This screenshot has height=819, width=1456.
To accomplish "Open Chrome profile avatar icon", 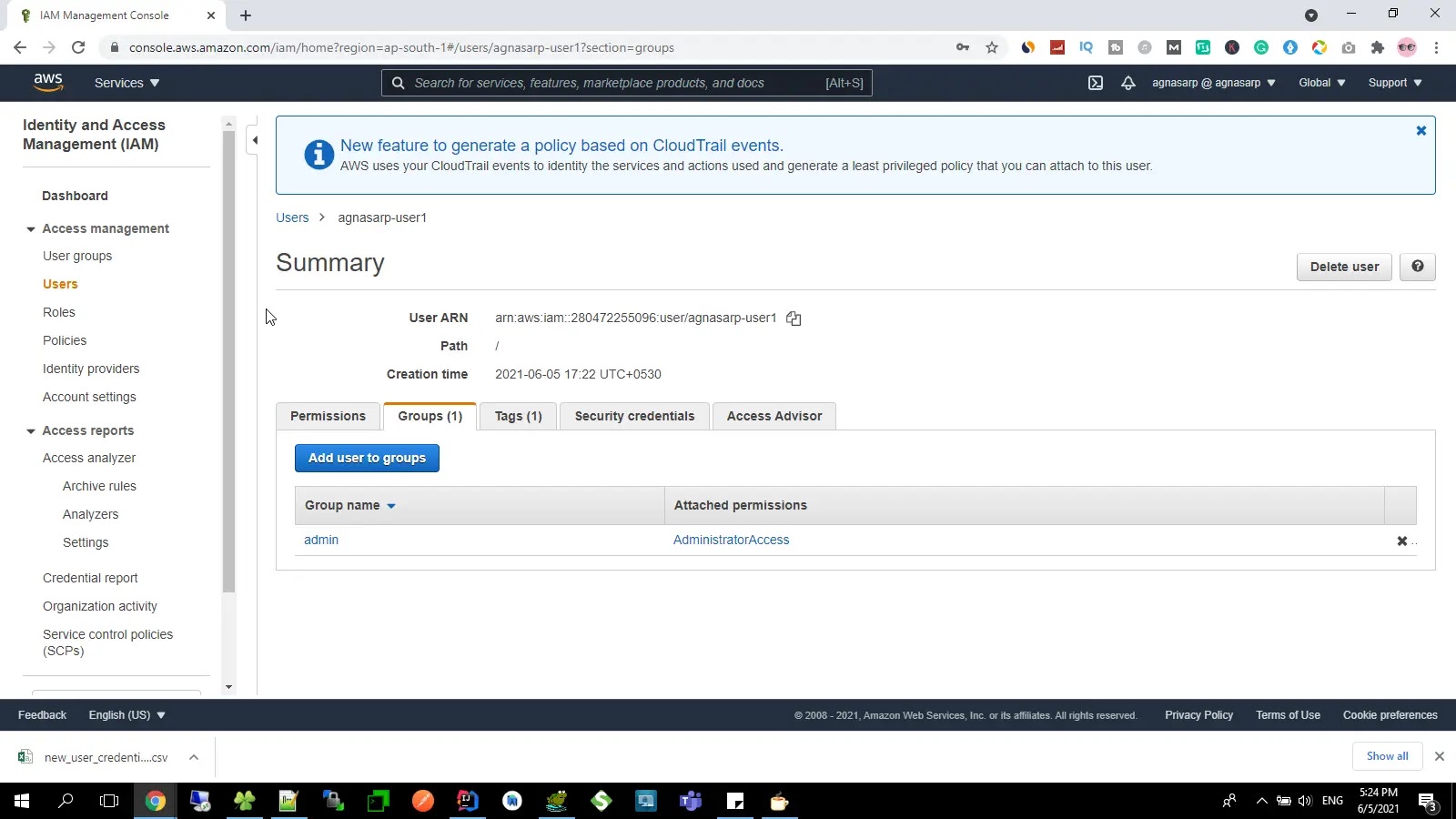I will [x=1407, y=47].
